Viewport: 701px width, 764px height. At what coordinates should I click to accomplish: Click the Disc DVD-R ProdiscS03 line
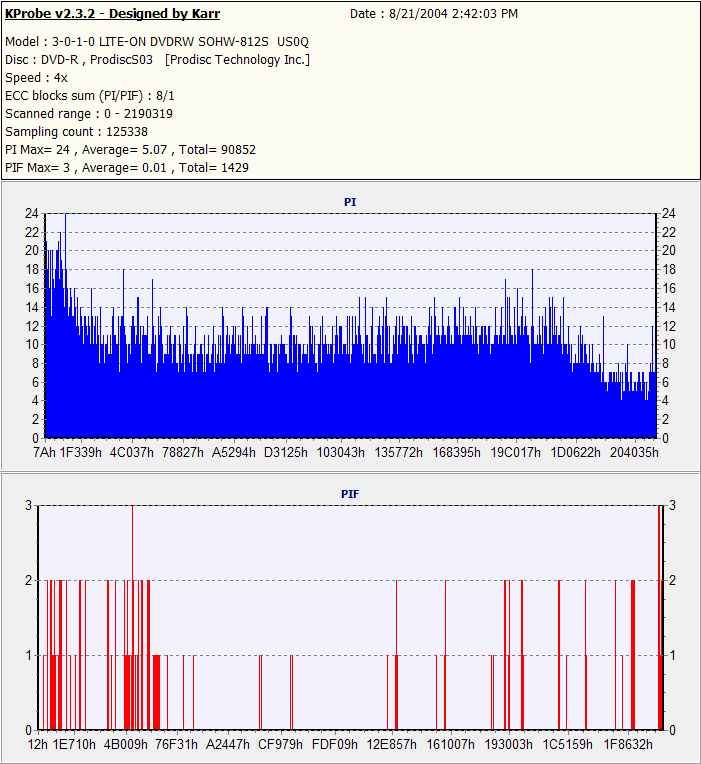click(157, 60)
